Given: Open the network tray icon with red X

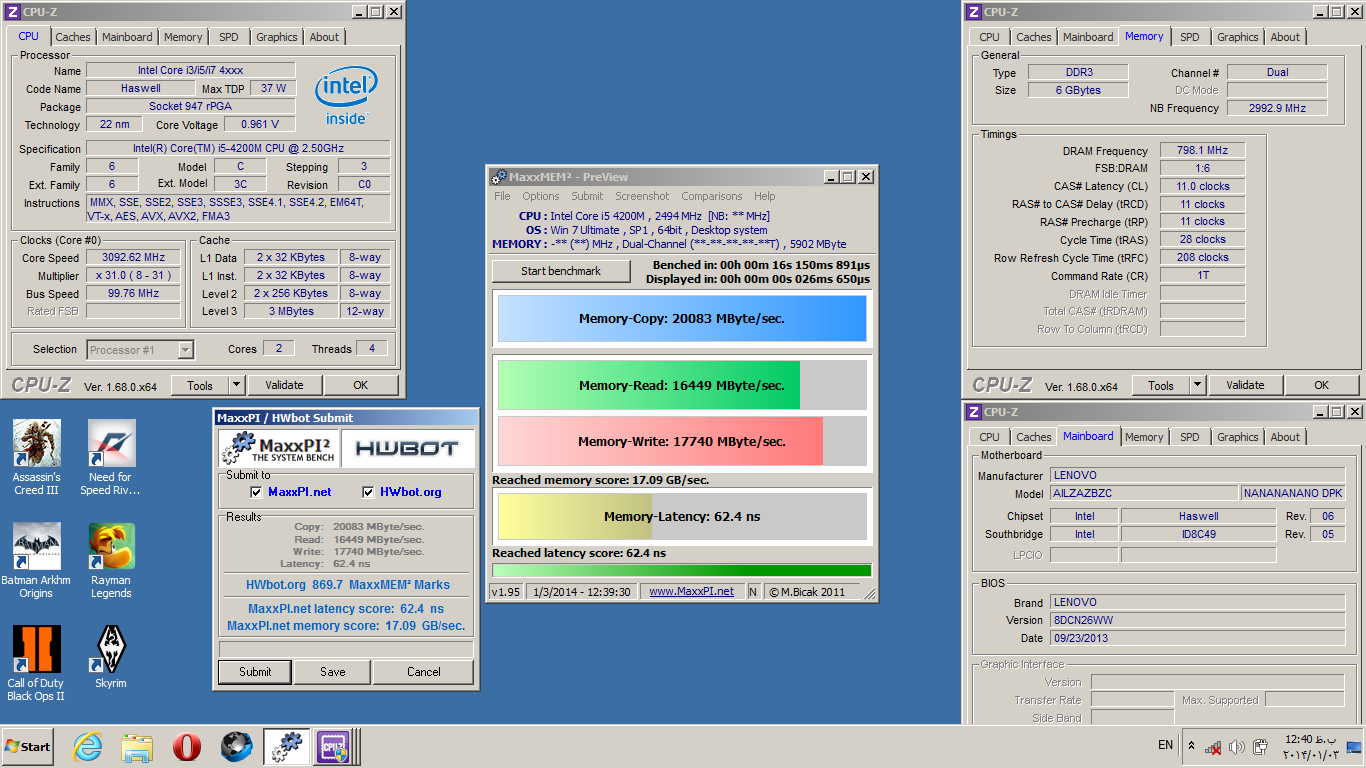Looking at the screenshot, I should tap(1213, 747).
